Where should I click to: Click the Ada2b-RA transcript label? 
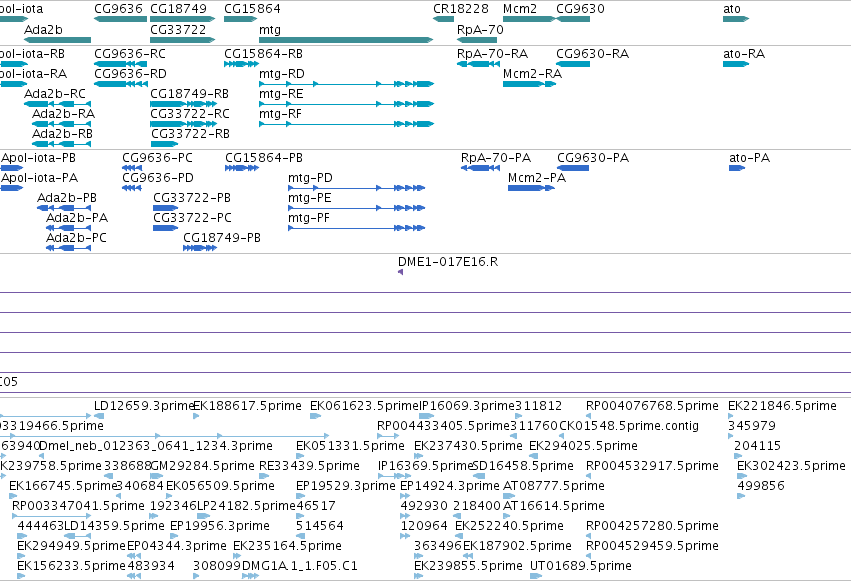tap(63, 114)
